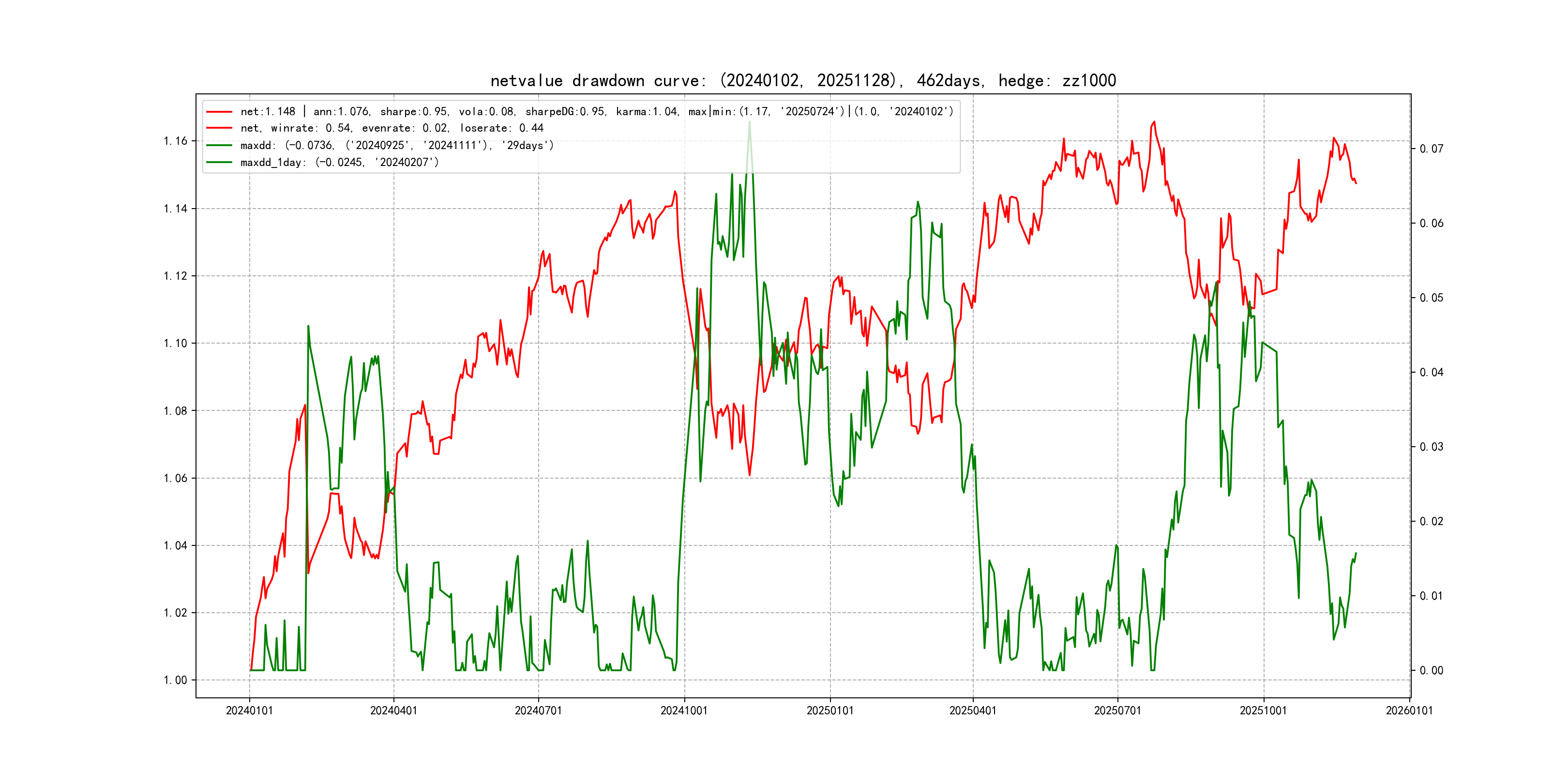Click the 20241001 x-axis date label
This screenshot has height=784, width=1568.
(x=684, y=711)
